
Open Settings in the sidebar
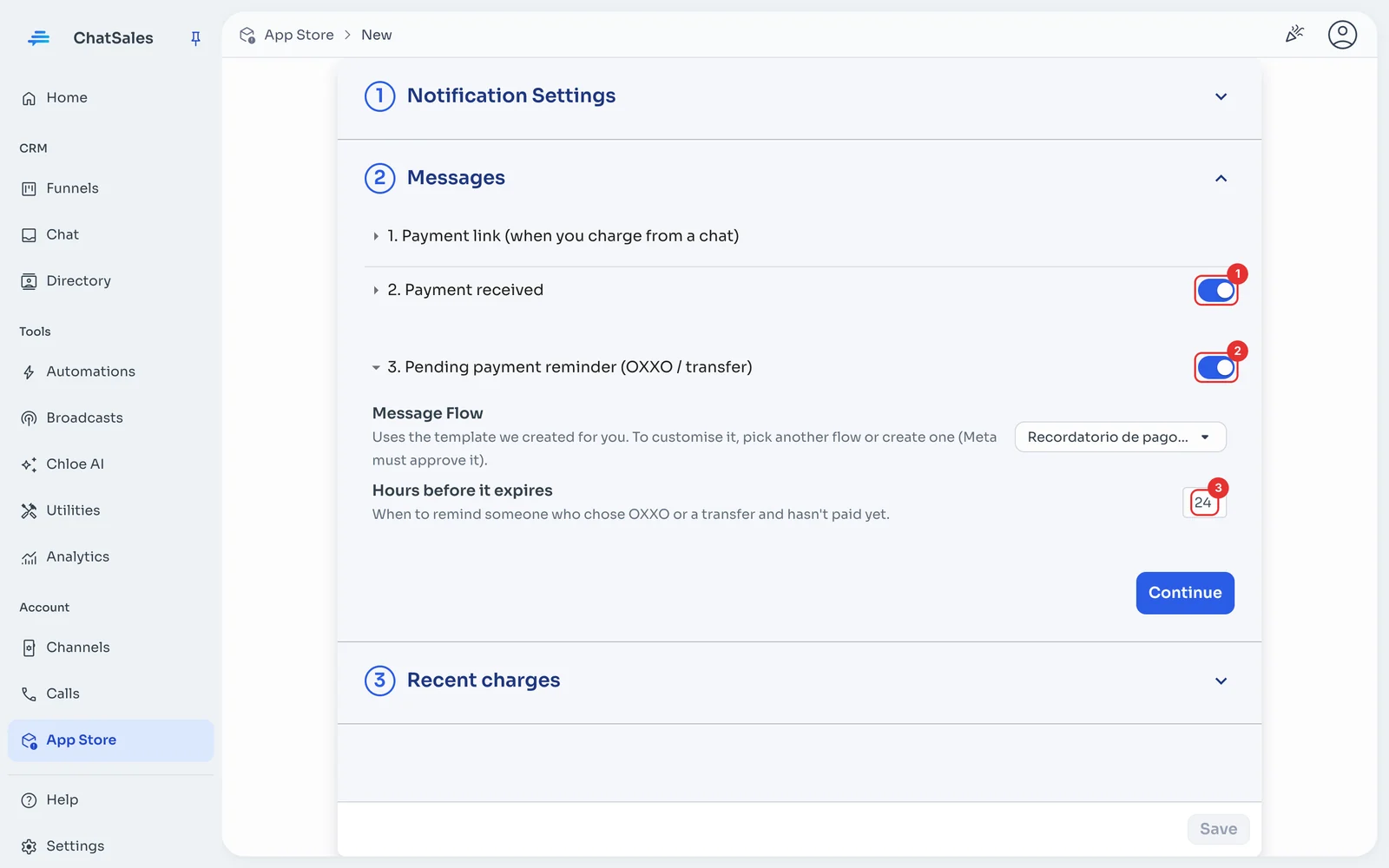(110, 846)
